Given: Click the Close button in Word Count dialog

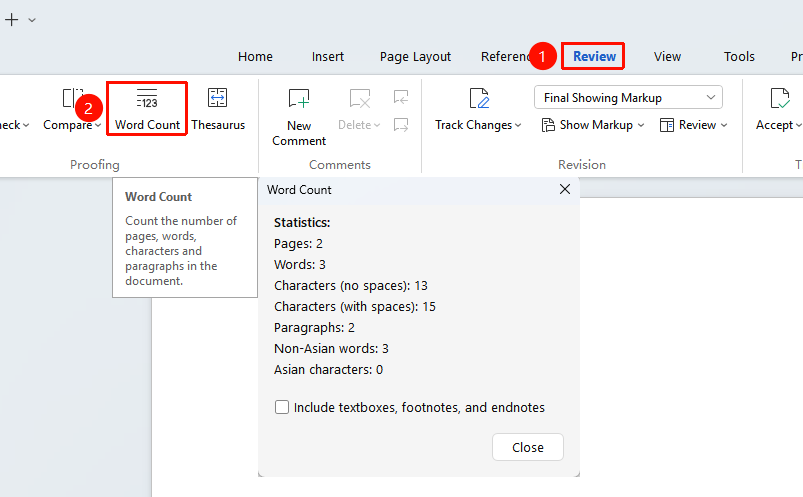Looking at the screenshot, I should tap(528, 447).
